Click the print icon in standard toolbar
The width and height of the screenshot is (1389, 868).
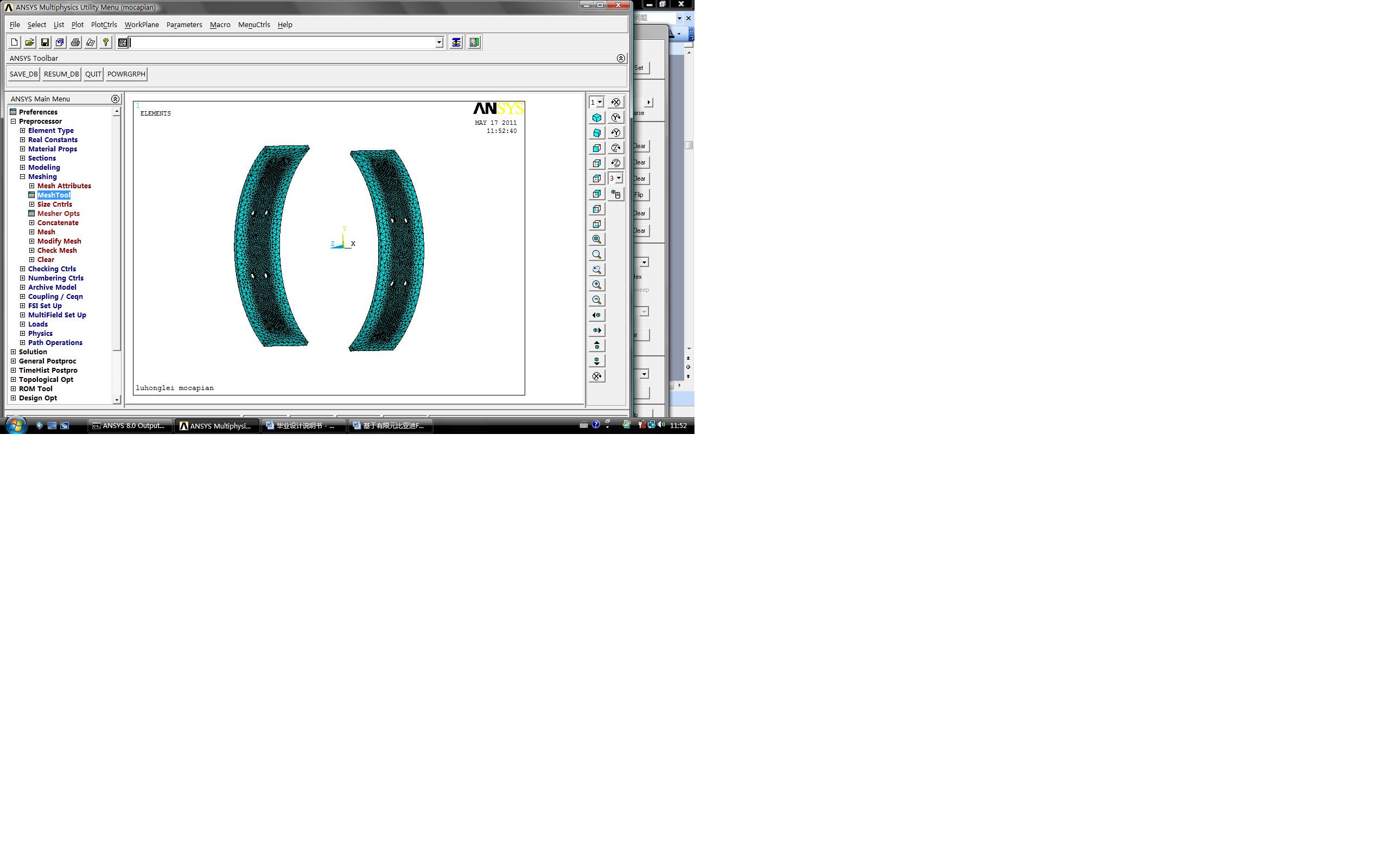[x=75, y=42]
